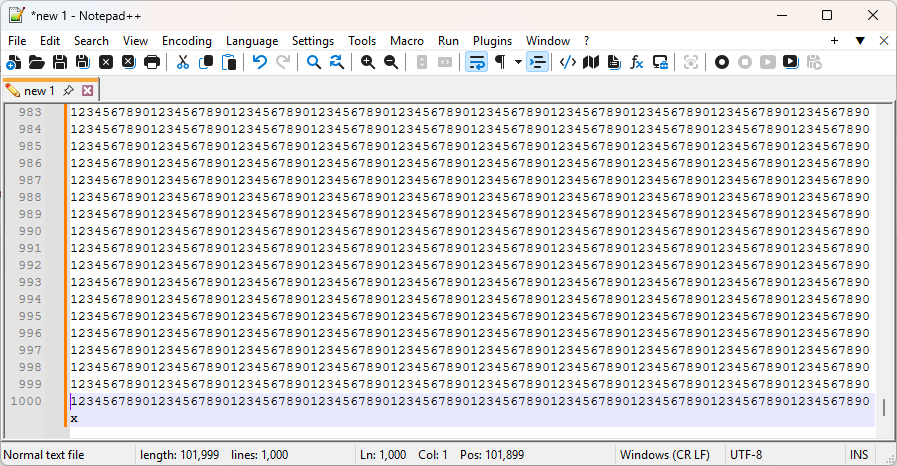Open Find with the magnifier icon
897x466 pixels.
pos(314,62)
